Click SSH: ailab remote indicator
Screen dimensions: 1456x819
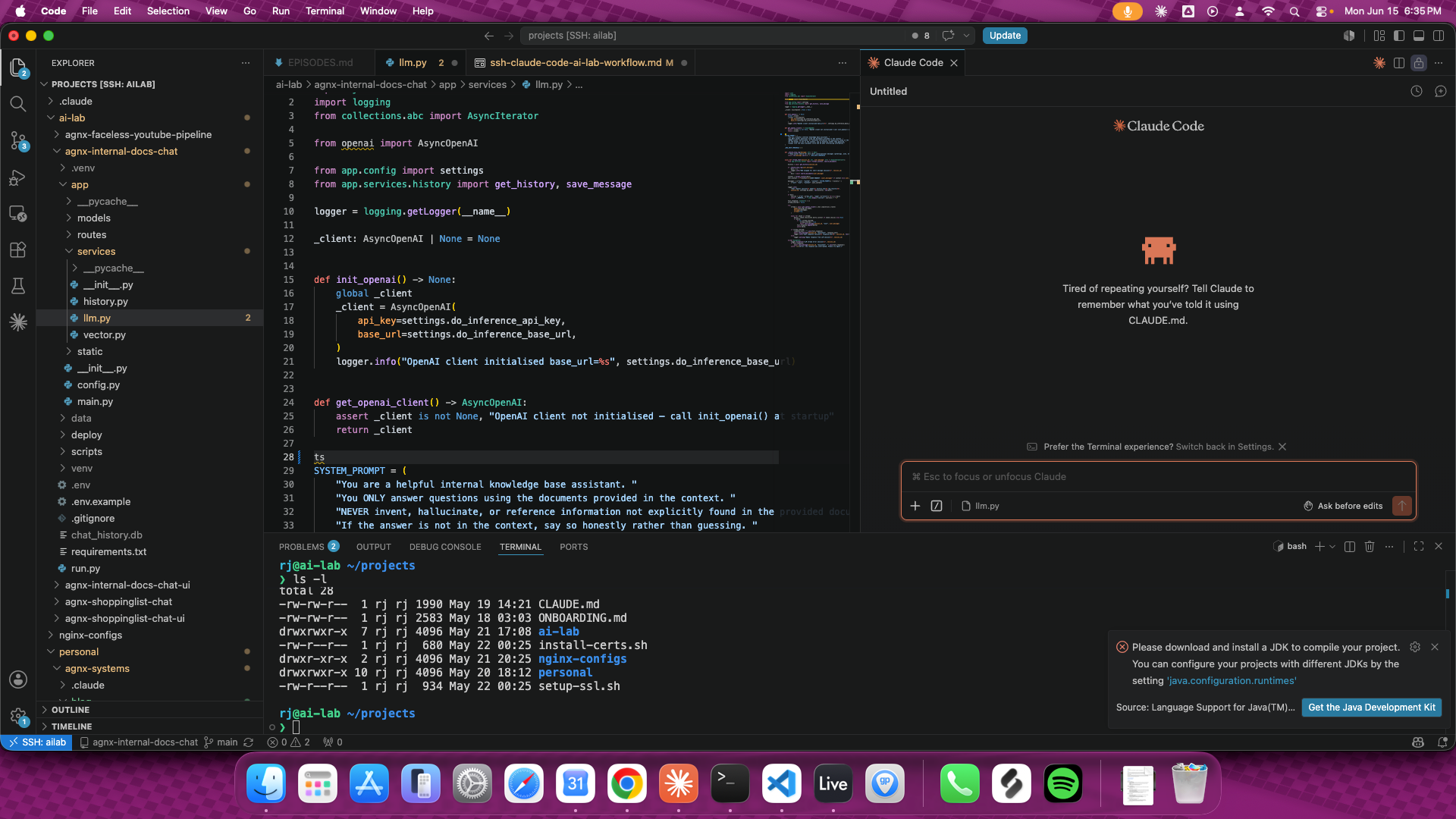[x=37, y=742]
